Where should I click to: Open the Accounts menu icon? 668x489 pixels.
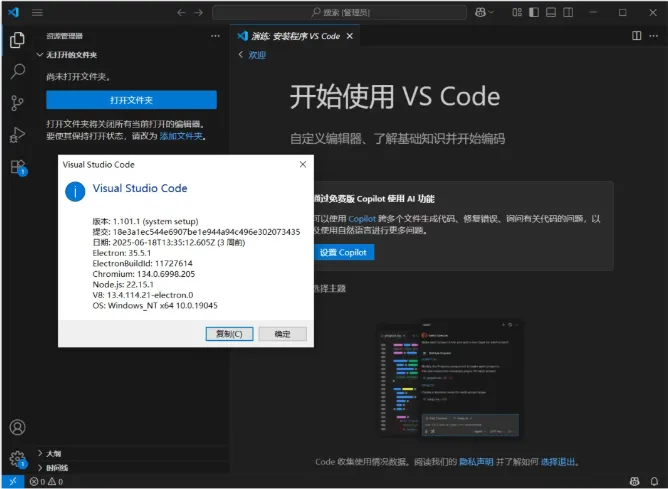(17, 427)
